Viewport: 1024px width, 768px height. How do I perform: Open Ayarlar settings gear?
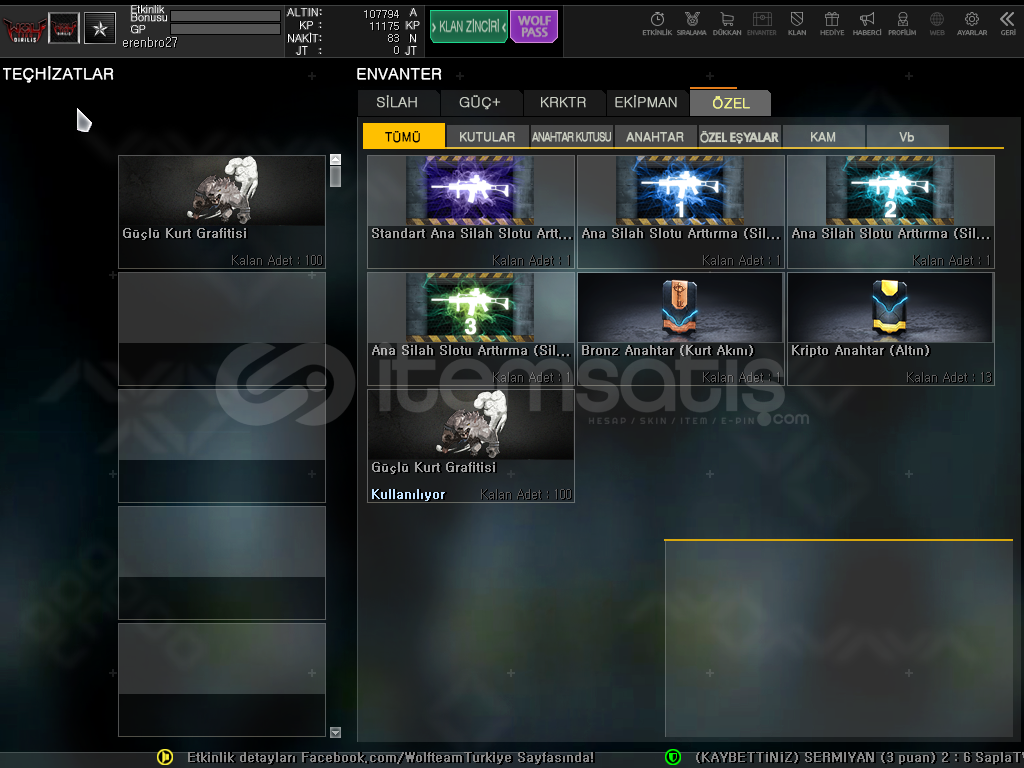coord(971,22)
